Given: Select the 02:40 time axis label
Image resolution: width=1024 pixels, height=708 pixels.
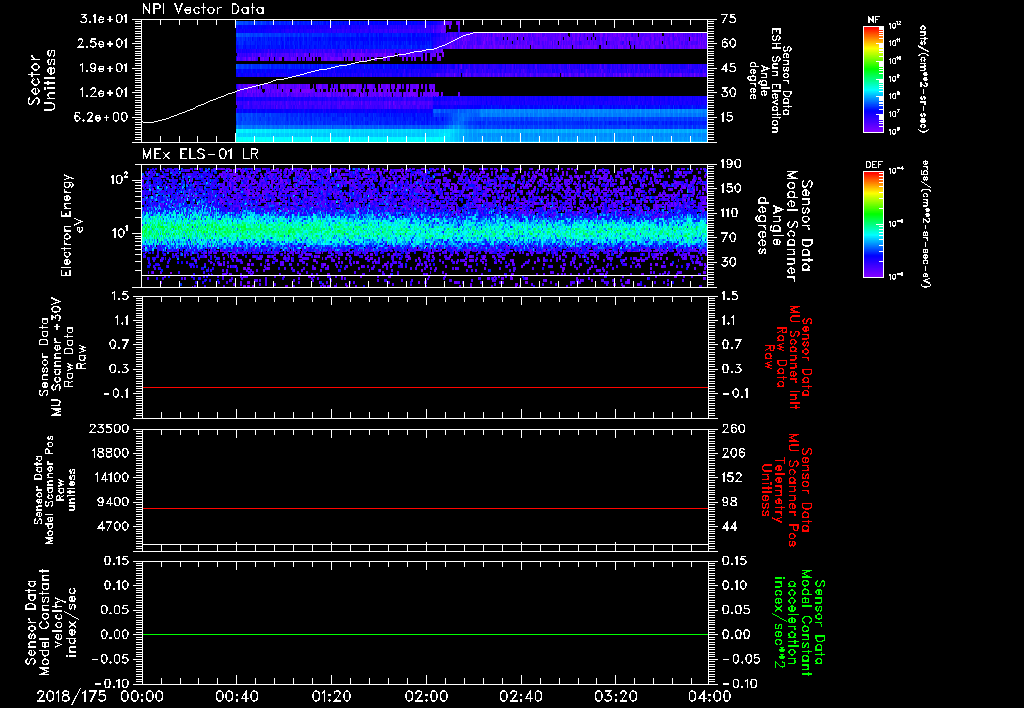Looking at the screenshot, I should [x=520, y=695].
